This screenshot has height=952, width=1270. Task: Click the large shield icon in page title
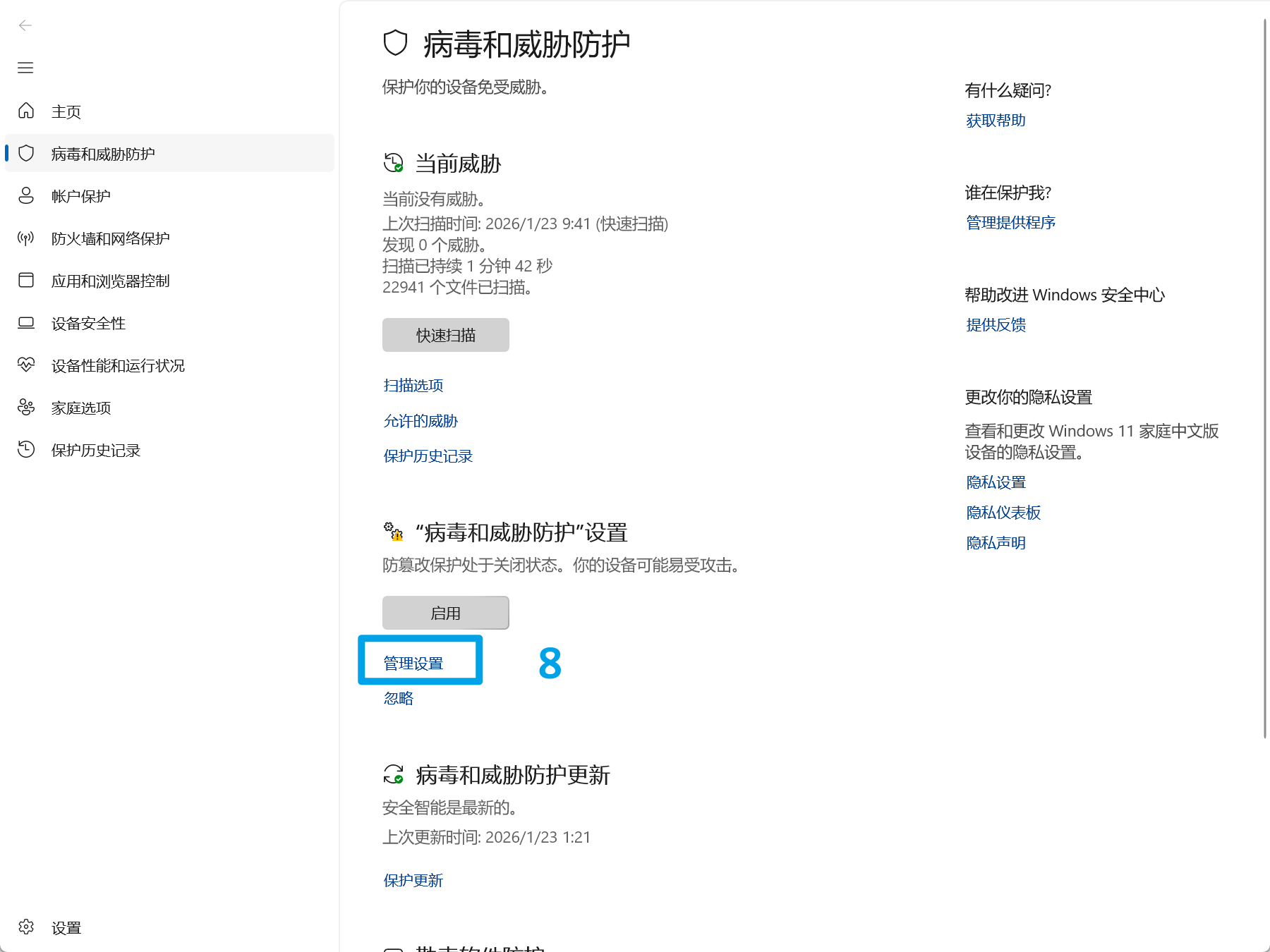tap(396, 43)
